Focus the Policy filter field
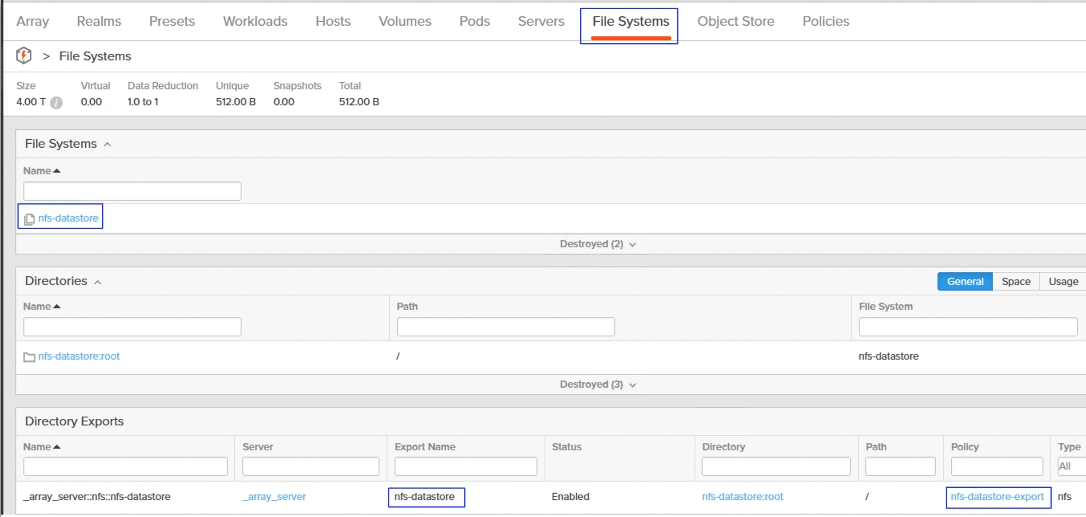The height and width of the screenshot is (517, 1086). pos(997,466)
